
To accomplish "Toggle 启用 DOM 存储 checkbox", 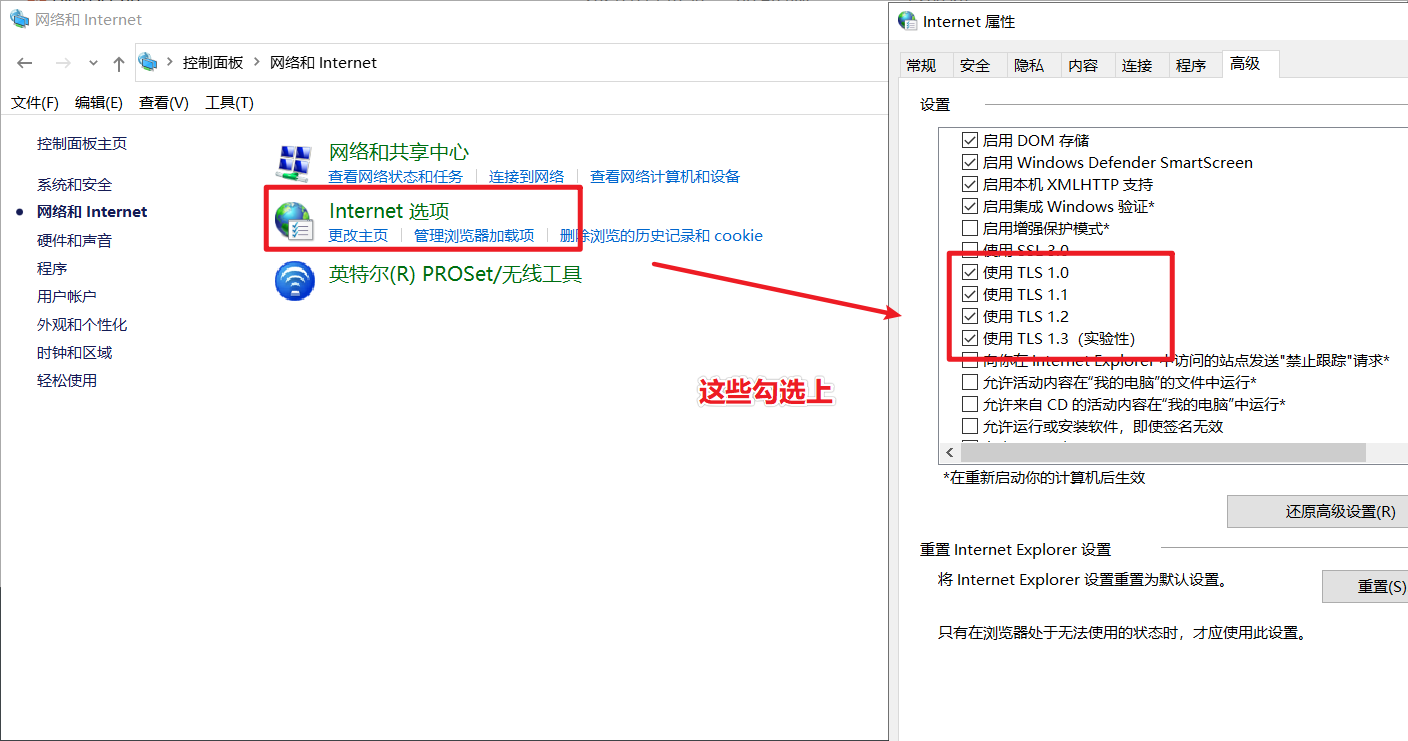I will pos(969,140).
